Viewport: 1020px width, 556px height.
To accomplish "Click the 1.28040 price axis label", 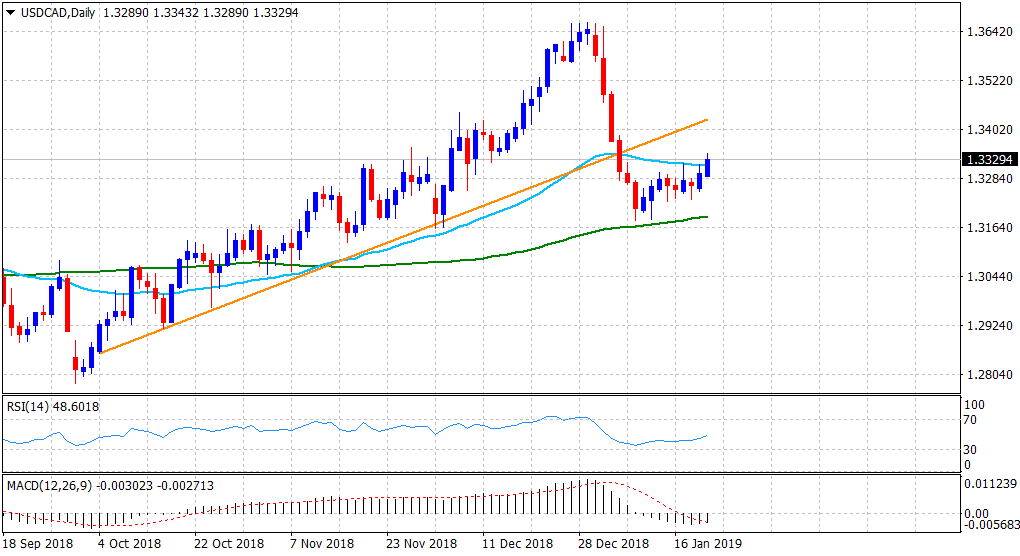I will tap(986, 375).
